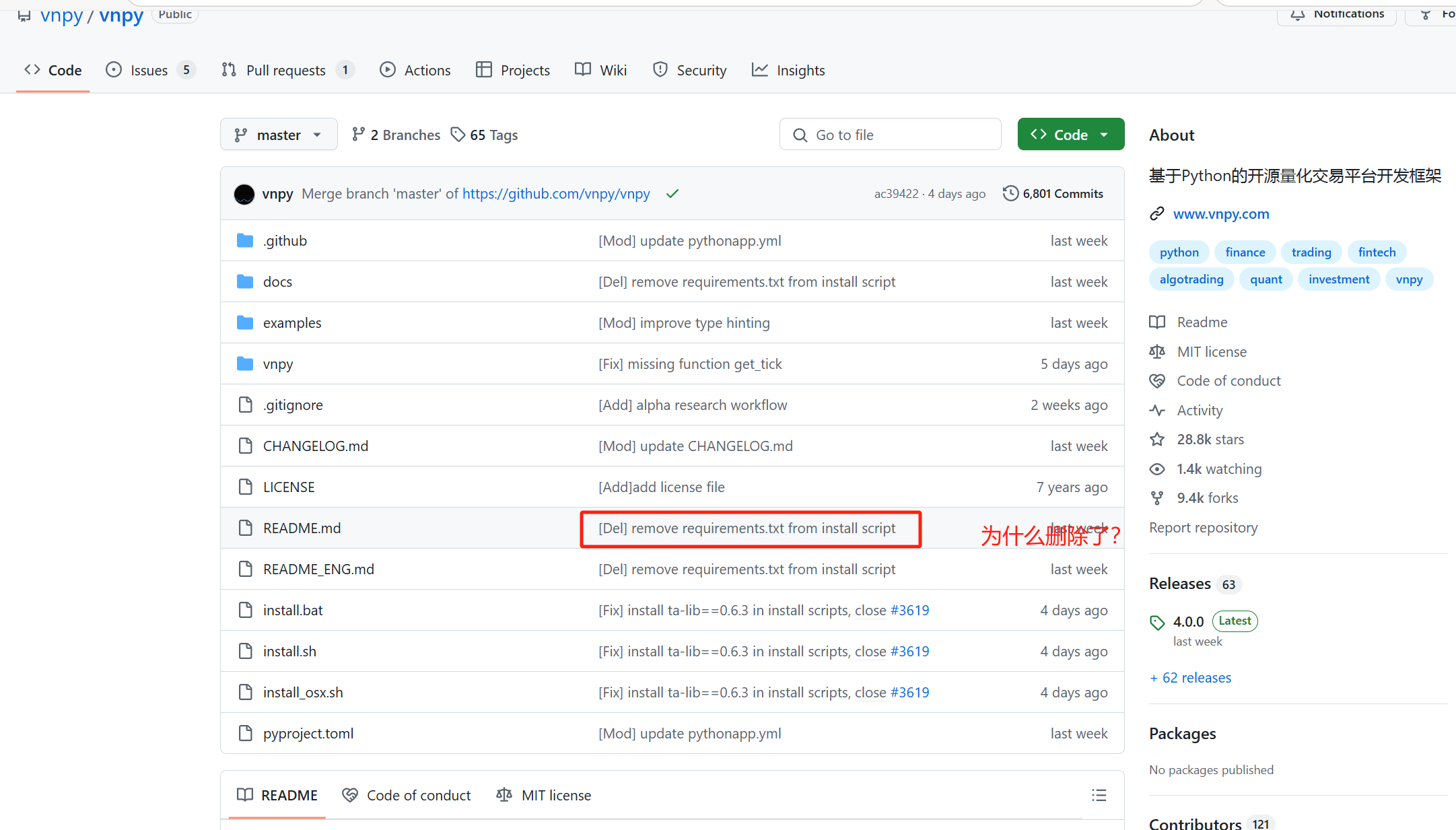
Task: Open commit '[Add] alpha research workflow'
Action: point(693,405)
